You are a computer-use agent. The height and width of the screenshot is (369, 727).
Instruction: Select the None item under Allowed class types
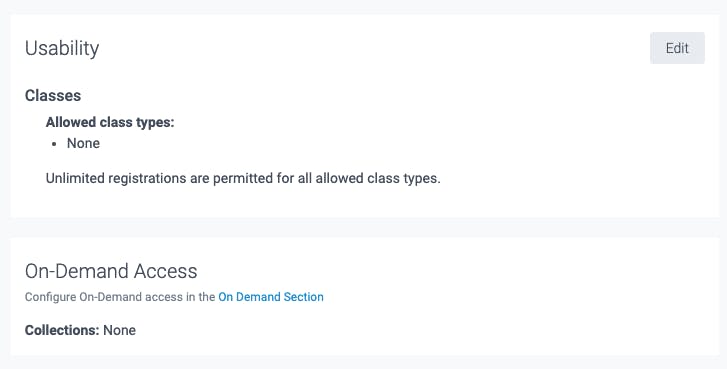pyautogui.click(x=83, y=143)
